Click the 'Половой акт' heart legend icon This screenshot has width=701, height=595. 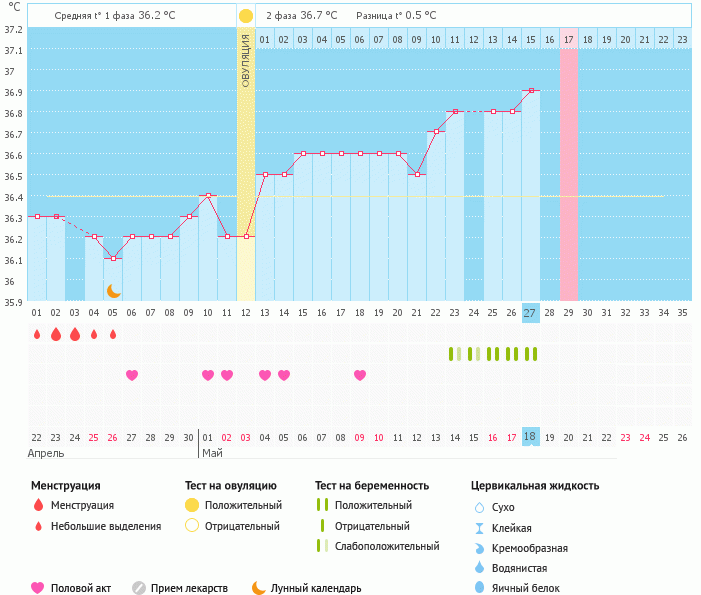pyautogui.click(x=38, y=588)
